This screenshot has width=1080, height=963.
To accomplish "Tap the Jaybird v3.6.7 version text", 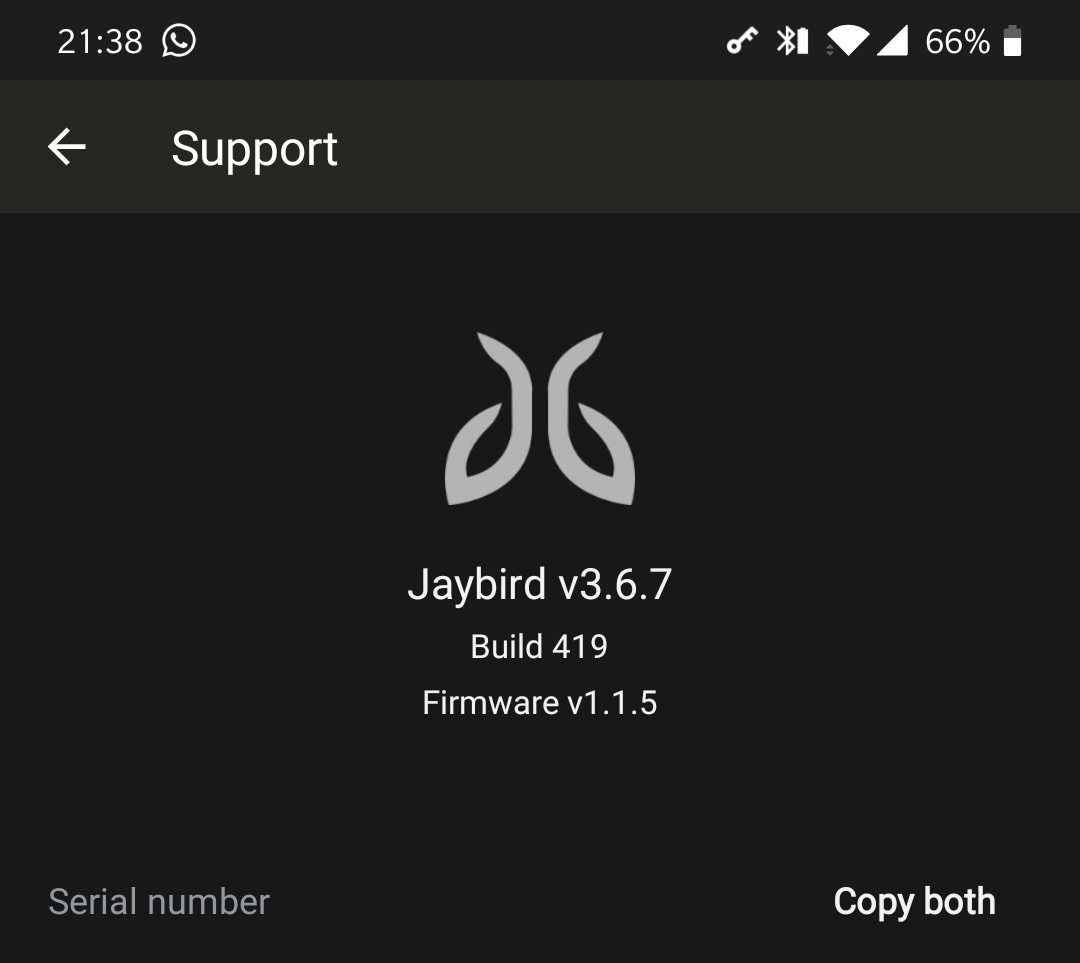I will tap(539, 584).
